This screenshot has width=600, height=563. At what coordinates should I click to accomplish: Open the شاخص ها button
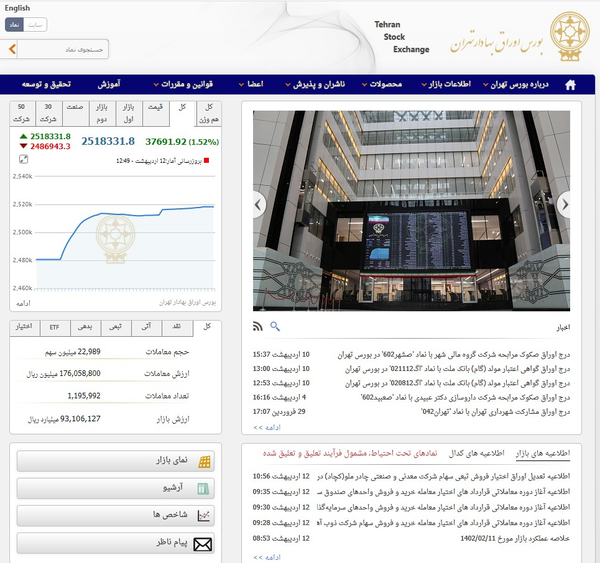point(116,516)
